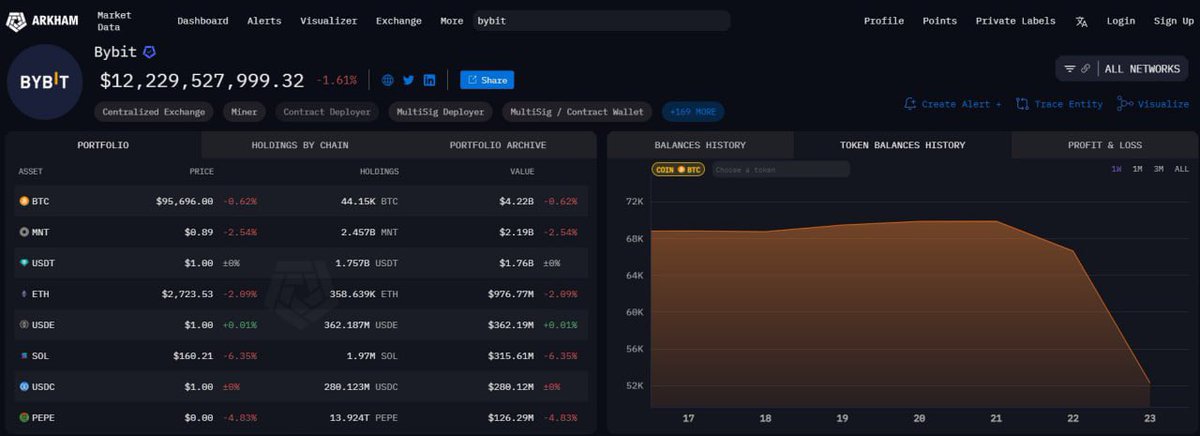Click the $95,696.00 BTC price cell

tap(184, 201)
